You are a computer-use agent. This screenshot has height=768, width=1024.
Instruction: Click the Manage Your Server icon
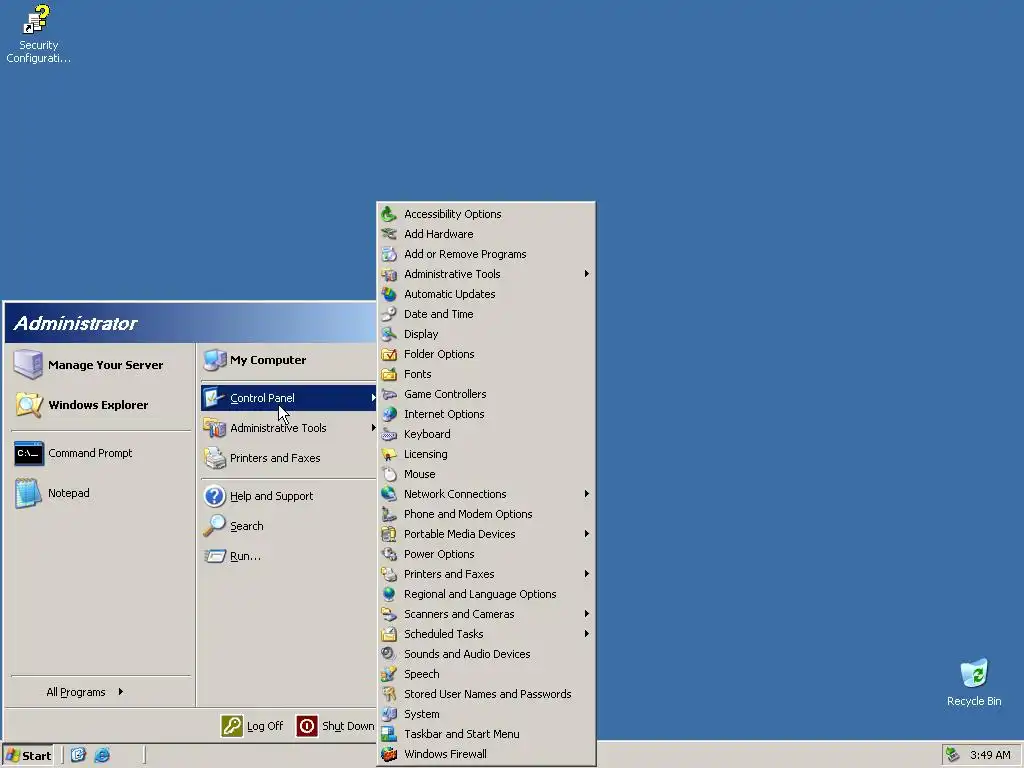[x=28, y=364]
